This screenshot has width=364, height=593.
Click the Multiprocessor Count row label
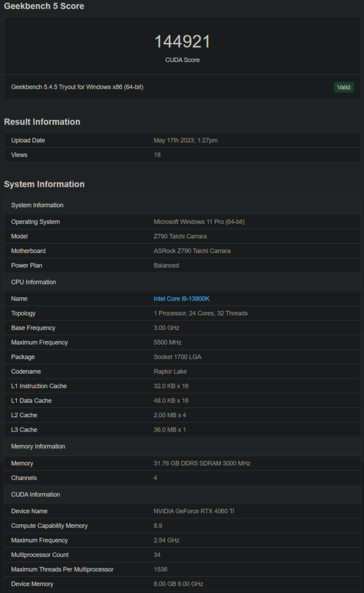tap(40, 555)
